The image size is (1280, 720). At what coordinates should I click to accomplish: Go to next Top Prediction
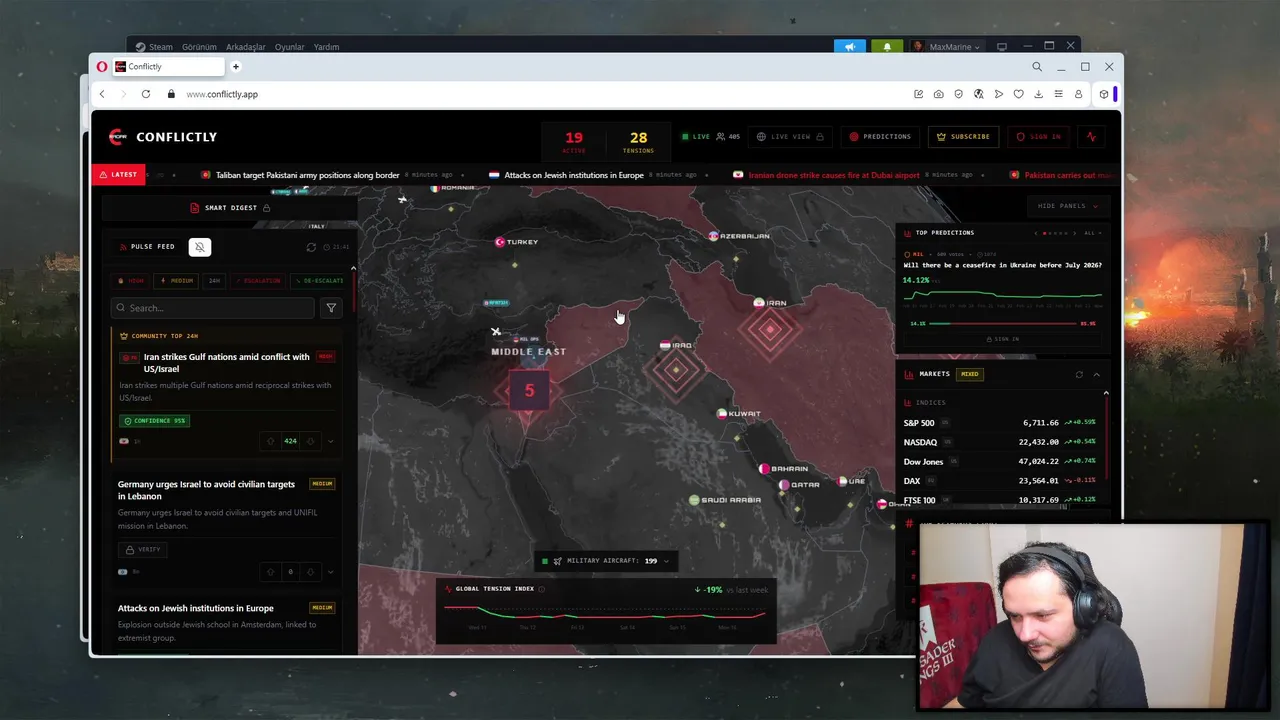coord(1075,233)
